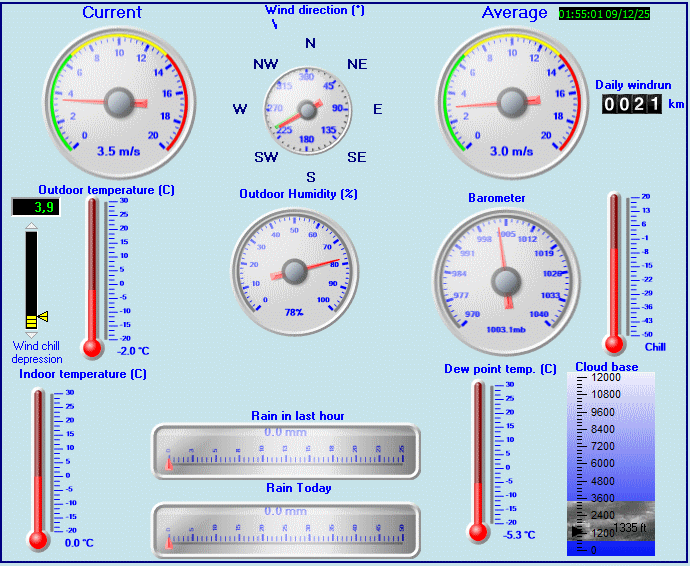Viewport: 690px width, 566px height.
Task: Click the Current heading label
Action: pyautogui.click(x=112, y=13)
